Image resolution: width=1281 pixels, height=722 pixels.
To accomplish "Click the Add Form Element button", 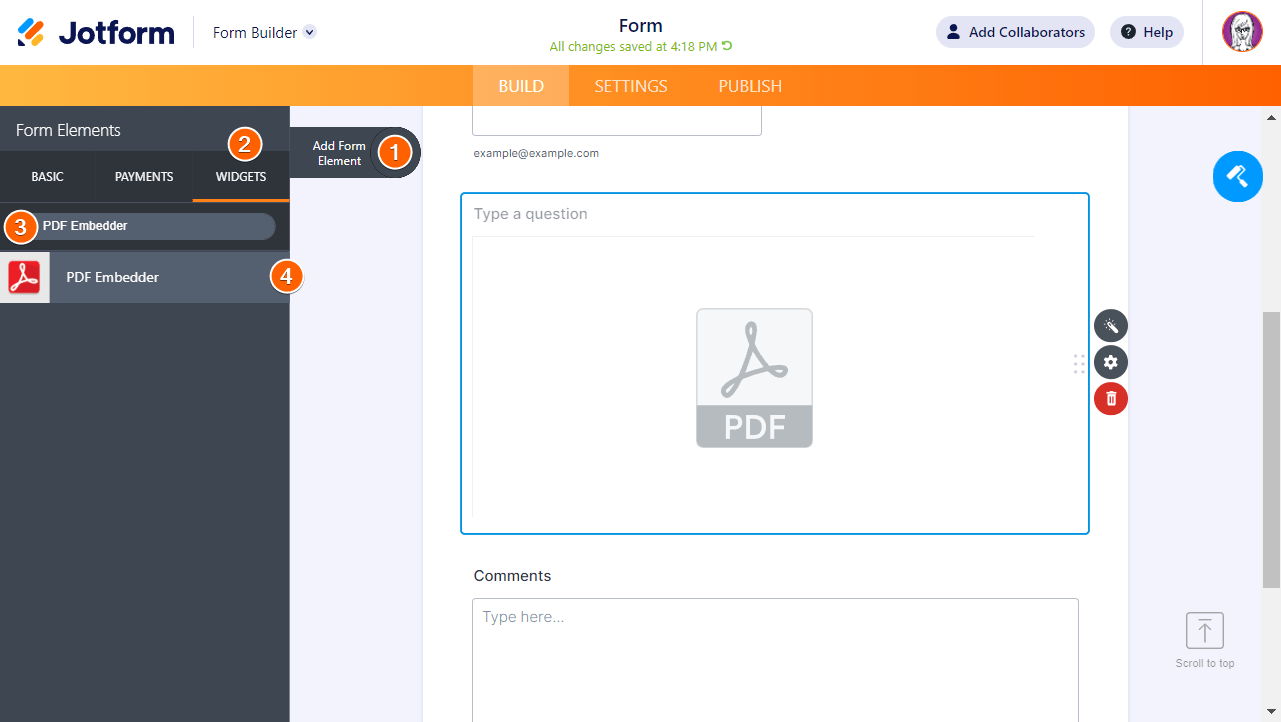I will pyautogui.click(x=338, y=152).
